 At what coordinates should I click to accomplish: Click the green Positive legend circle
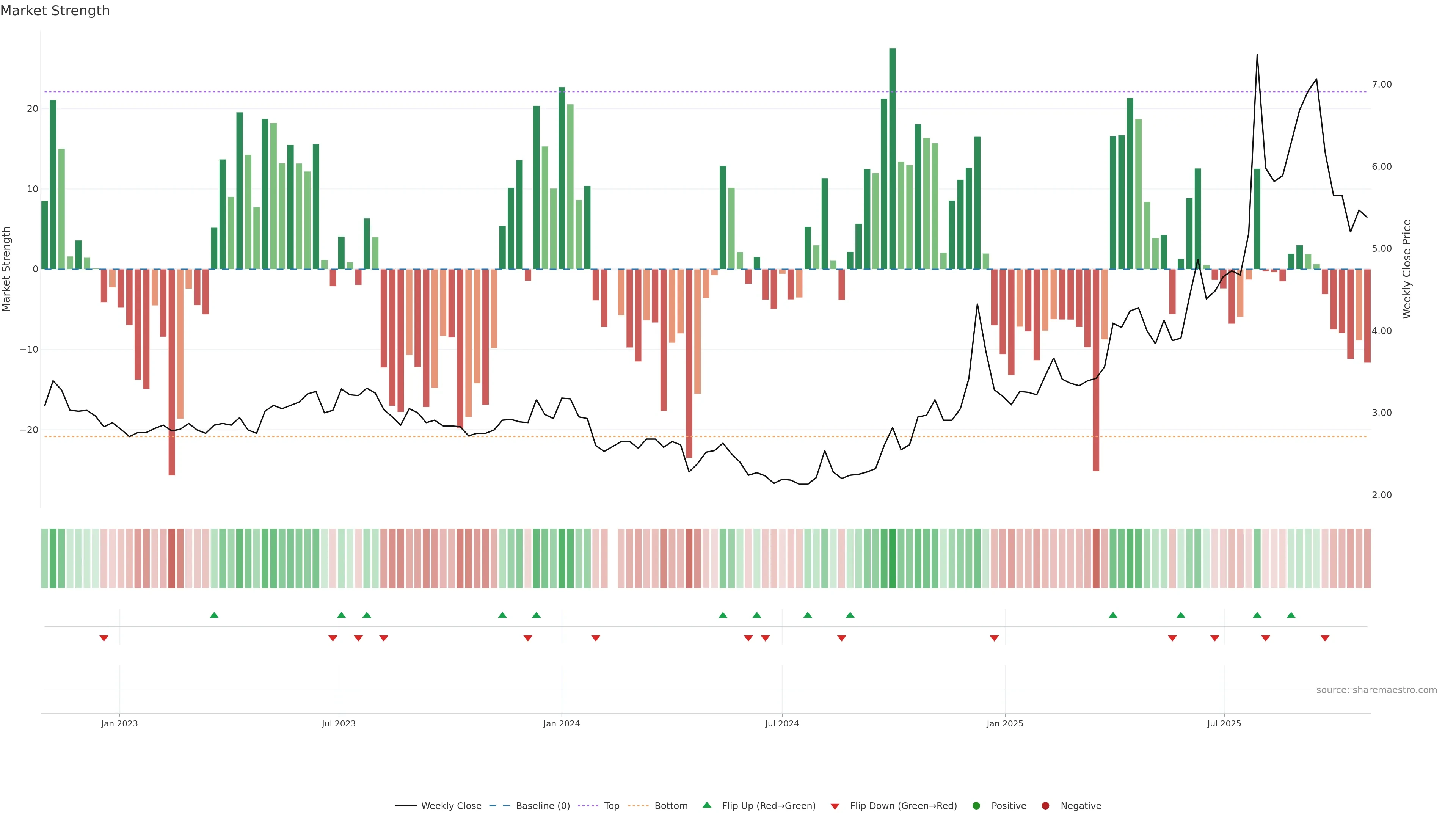(976, 806)
